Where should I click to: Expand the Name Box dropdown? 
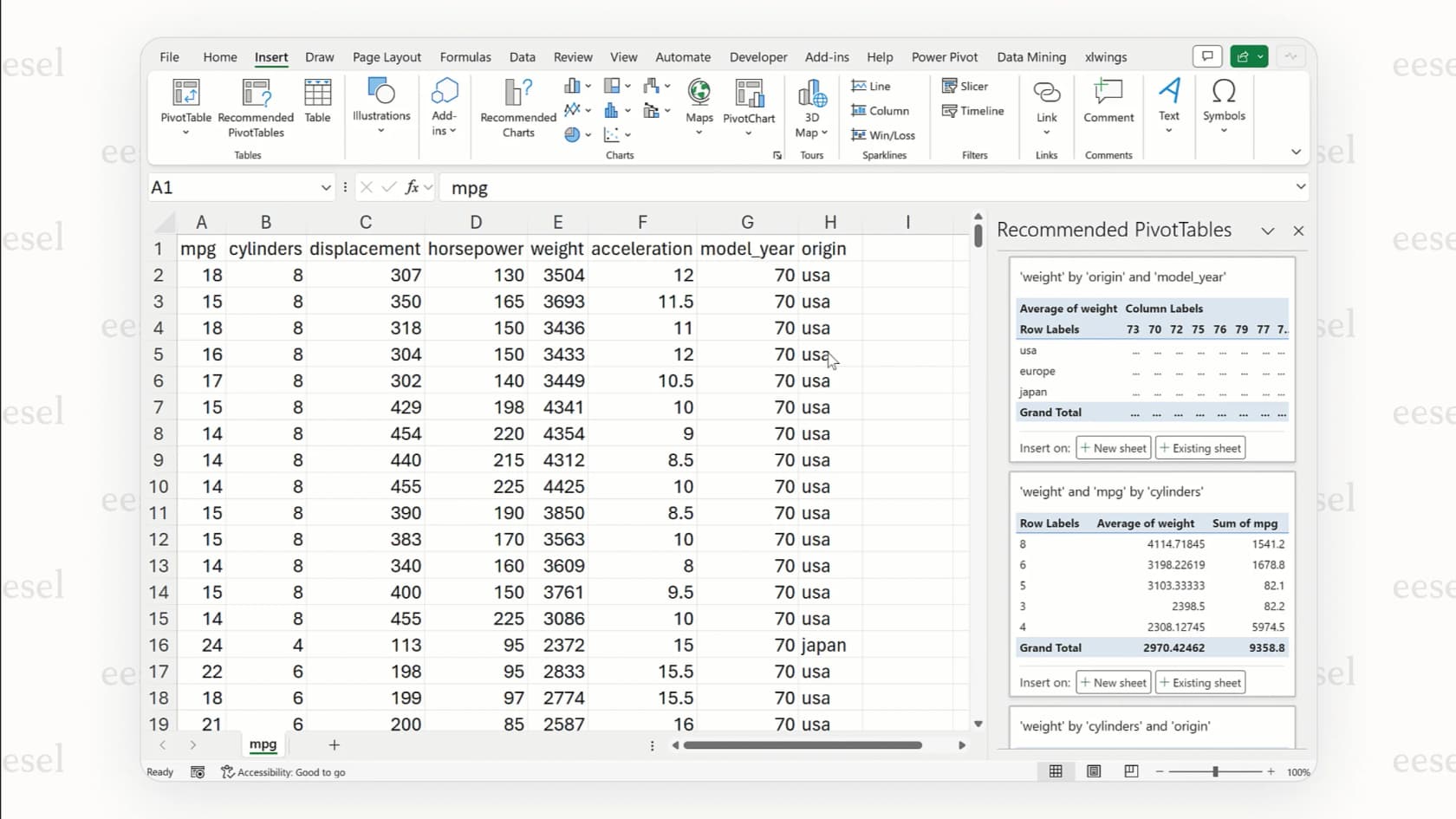[x=326, y=187]
